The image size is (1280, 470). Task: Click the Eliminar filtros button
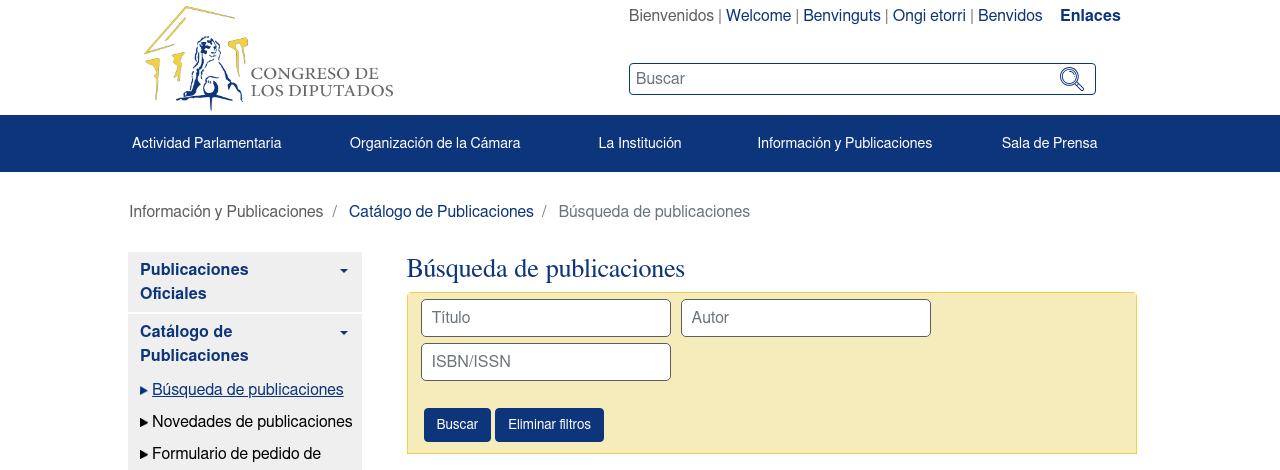549,425
